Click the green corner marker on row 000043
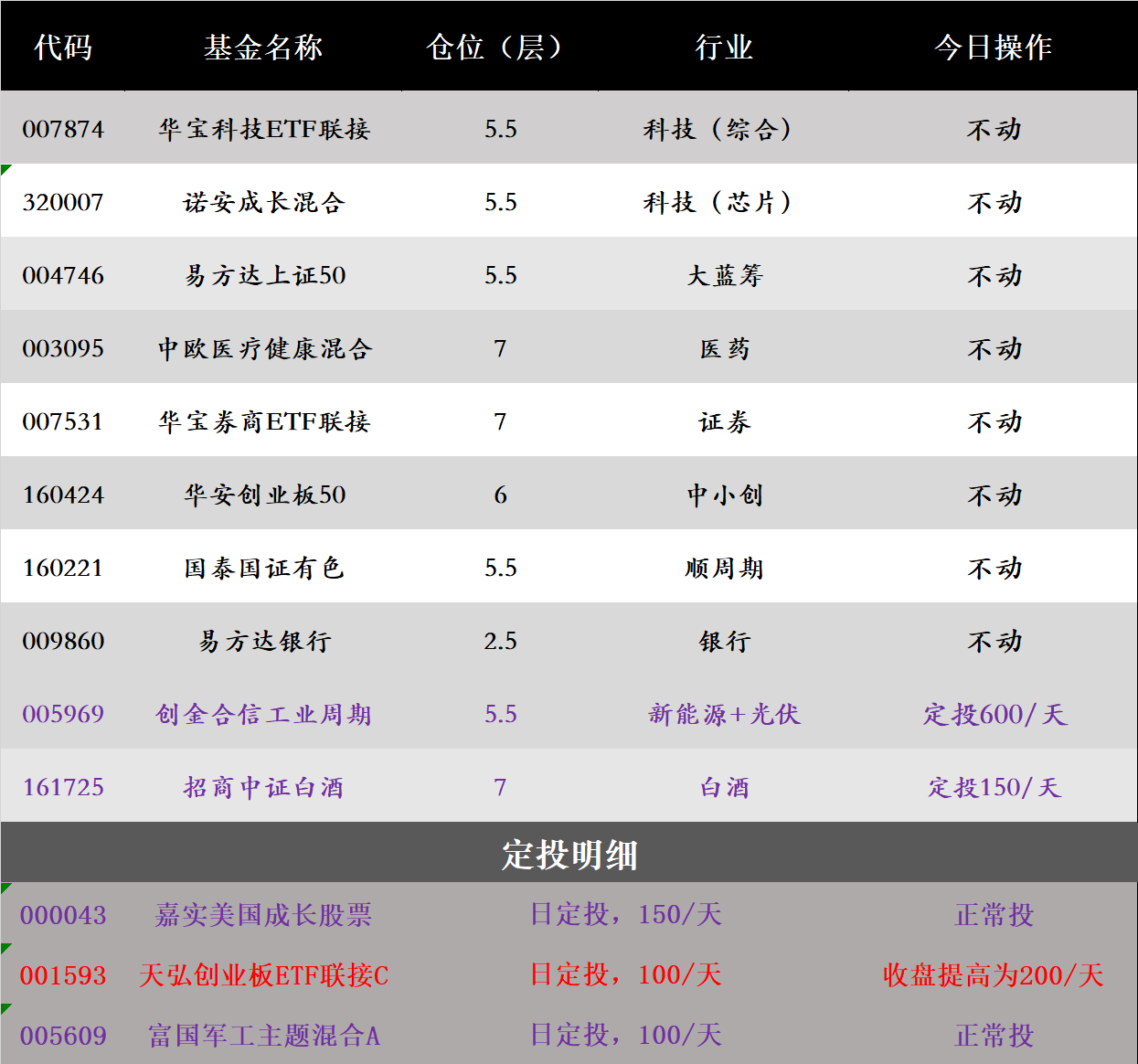Viewport: 1138px width, 1064px height. point(5,886)
